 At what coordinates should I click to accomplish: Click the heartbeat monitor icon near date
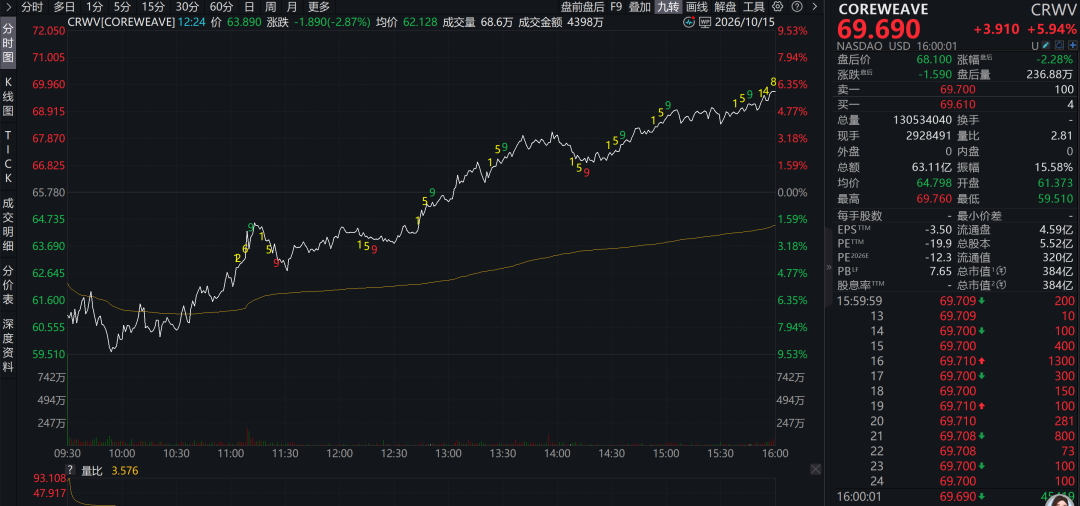[689, 22]
